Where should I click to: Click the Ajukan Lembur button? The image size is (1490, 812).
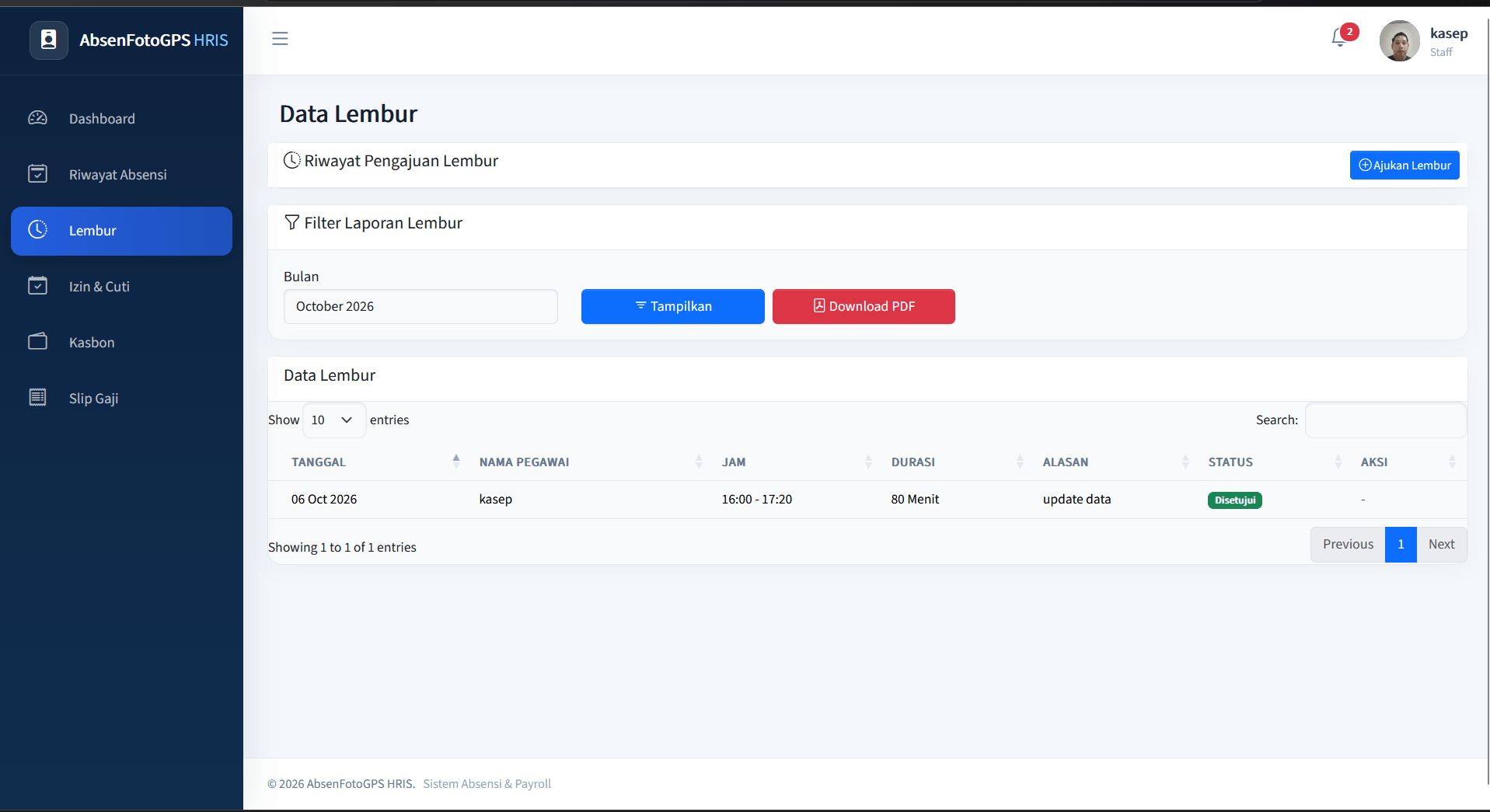(1405, 166)
